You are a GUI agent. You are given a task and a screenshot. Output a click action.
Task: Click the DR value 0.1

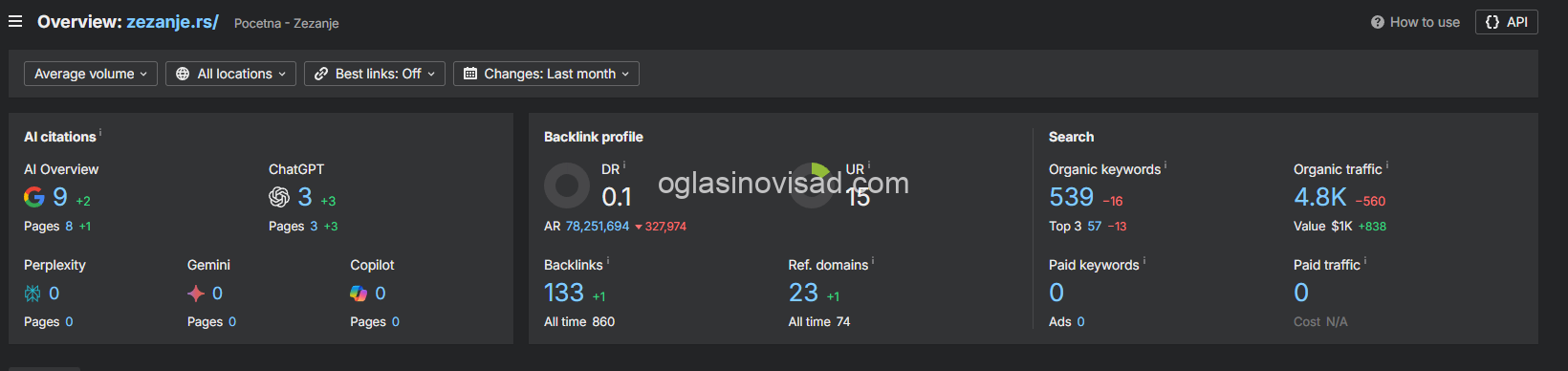tap(617, 197)
